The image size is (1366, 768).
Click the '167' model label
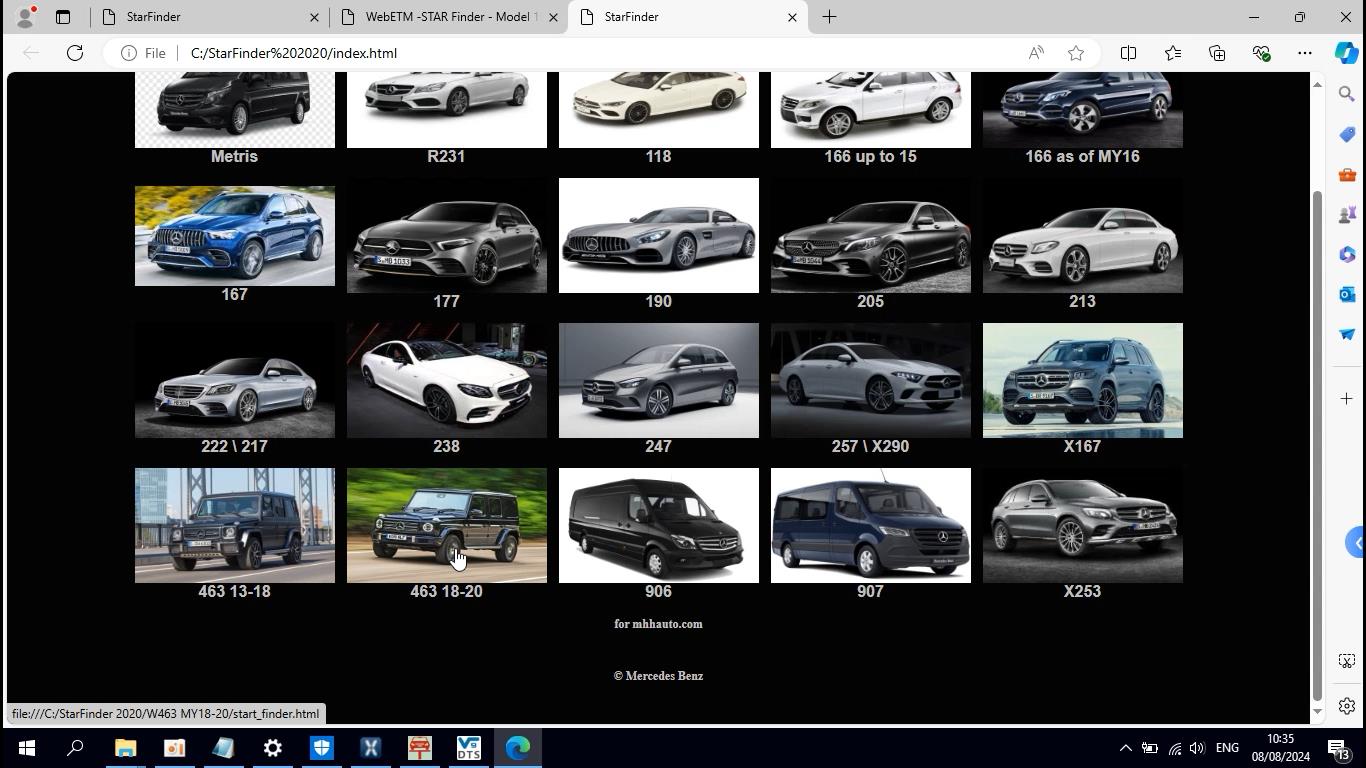234,294
